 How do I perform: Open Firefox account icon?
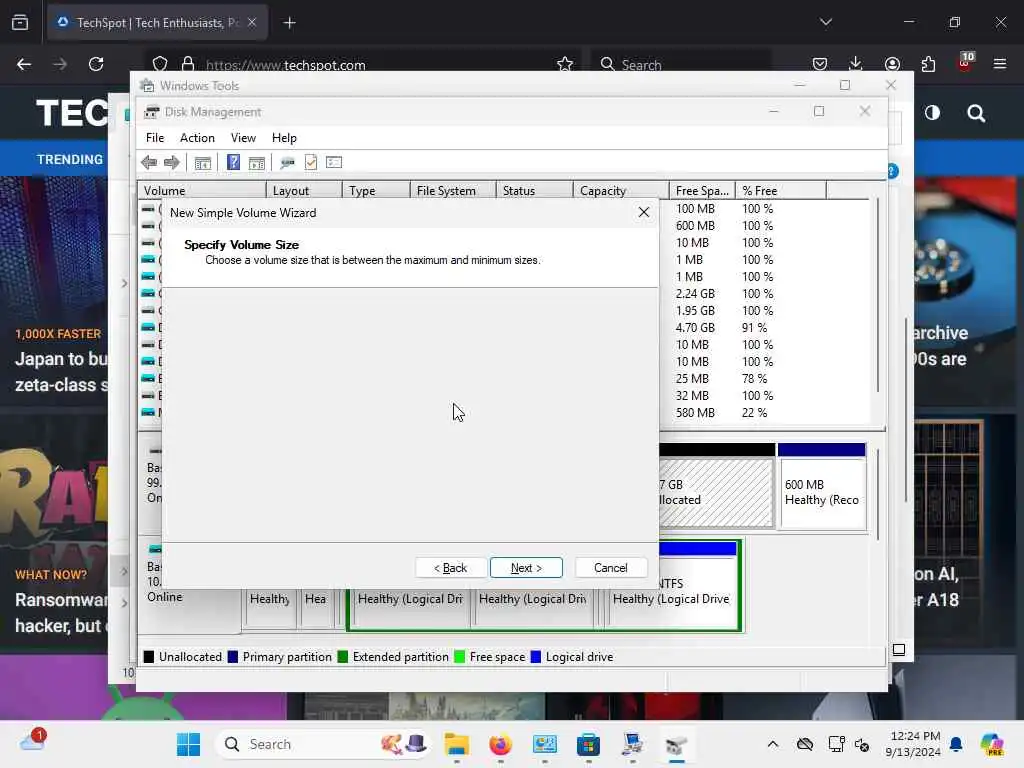pos(892,64)
